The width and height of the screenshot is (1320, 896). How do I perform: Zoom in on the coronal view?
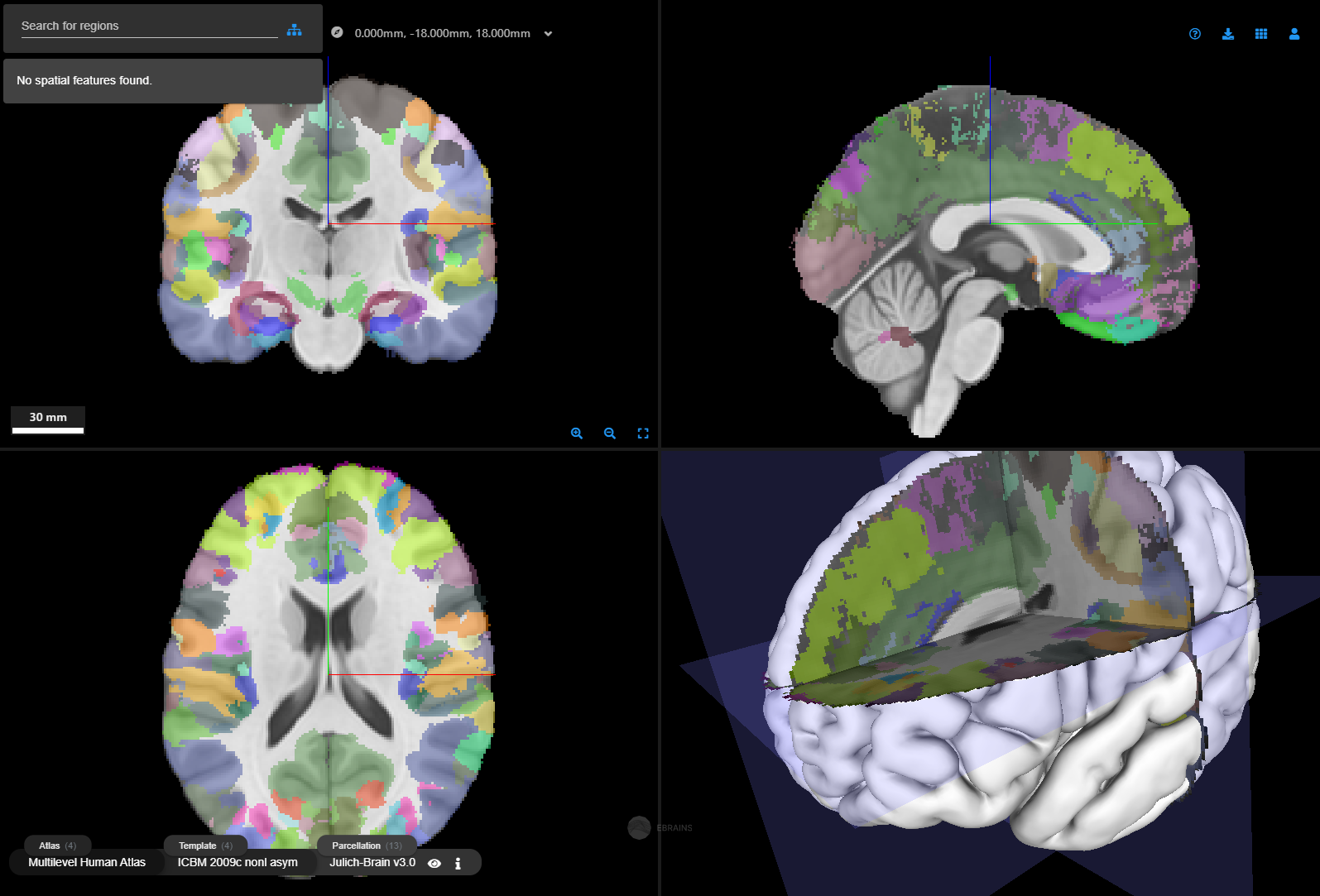pos(577,434)
